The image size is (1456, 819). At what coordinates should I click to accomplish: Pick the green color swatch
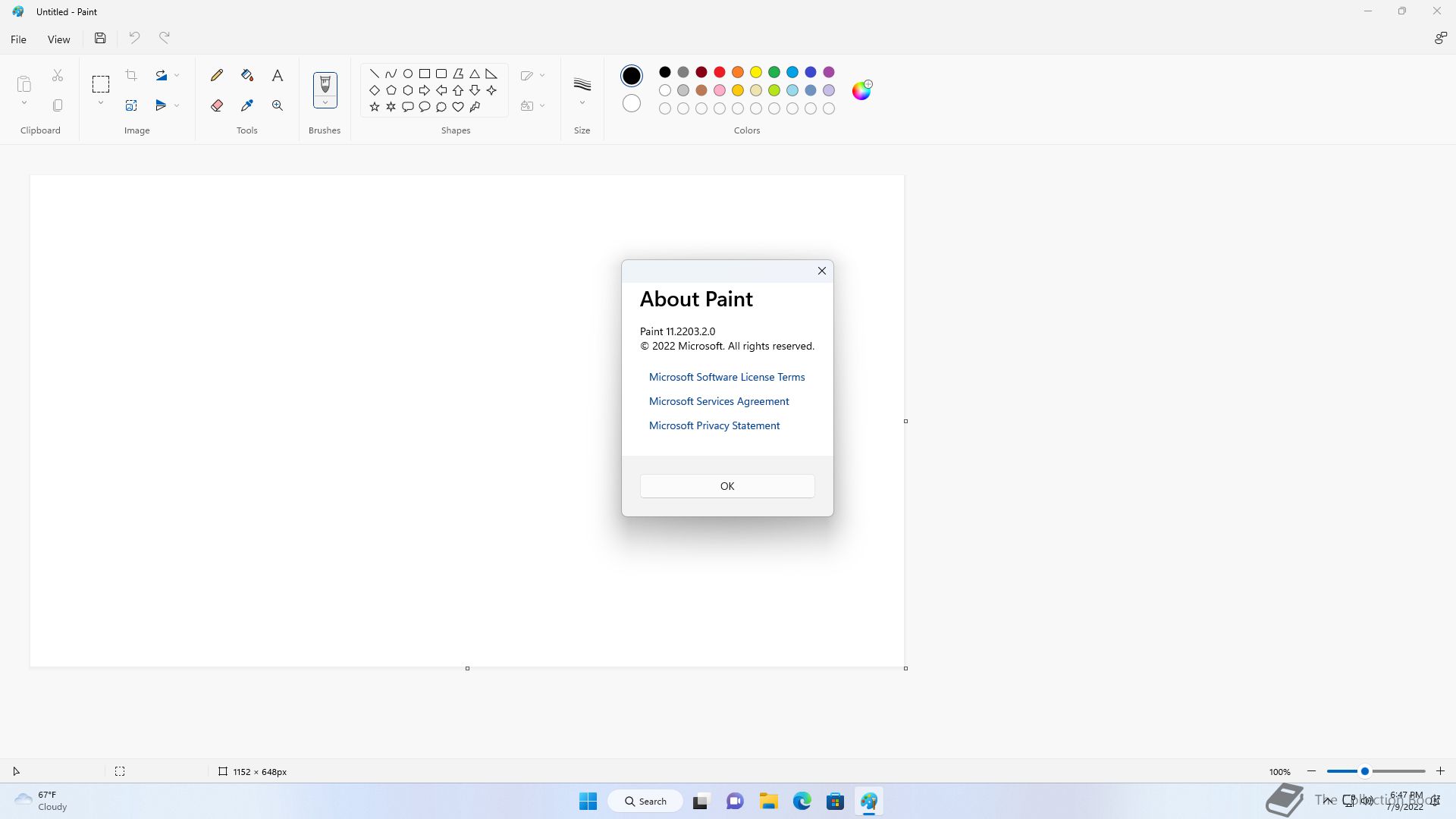click(x=774, y=72)
